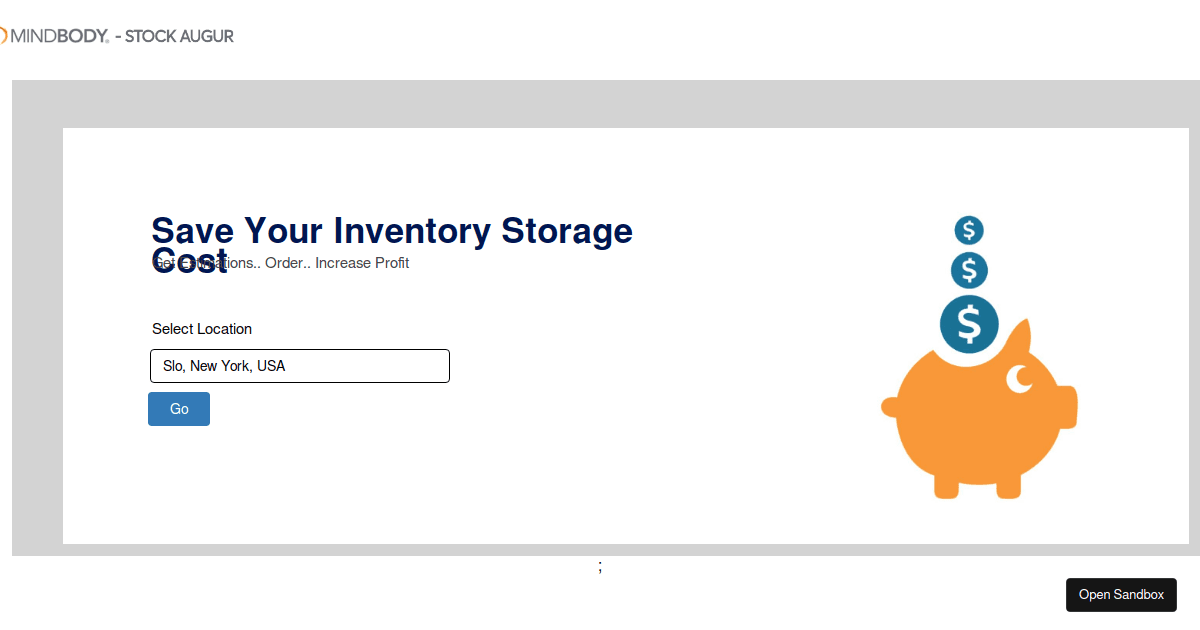Click the smallest top dollar coin icon

click(x=969, y=231)
